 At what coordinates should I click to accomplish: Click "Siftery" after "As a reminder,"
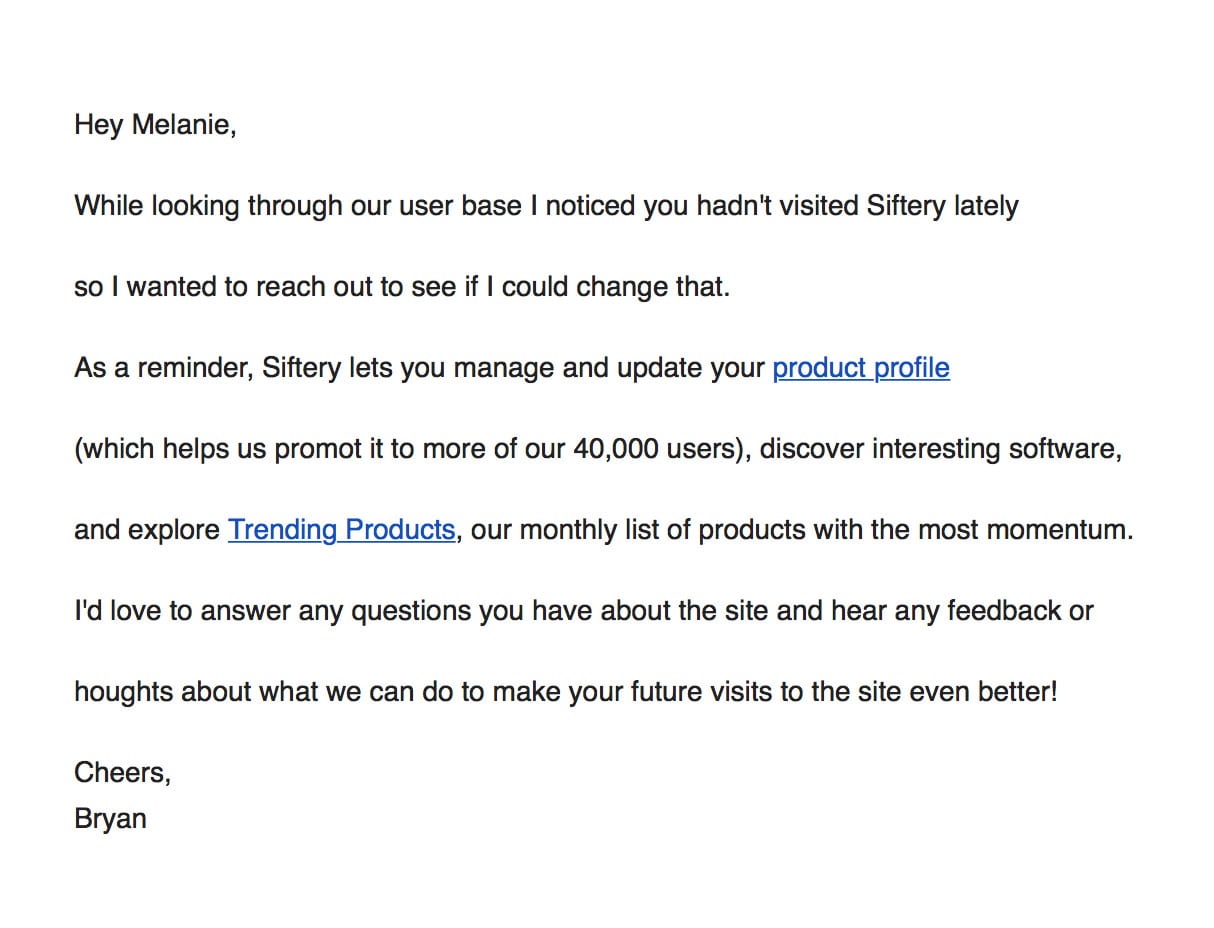point(301,368)
